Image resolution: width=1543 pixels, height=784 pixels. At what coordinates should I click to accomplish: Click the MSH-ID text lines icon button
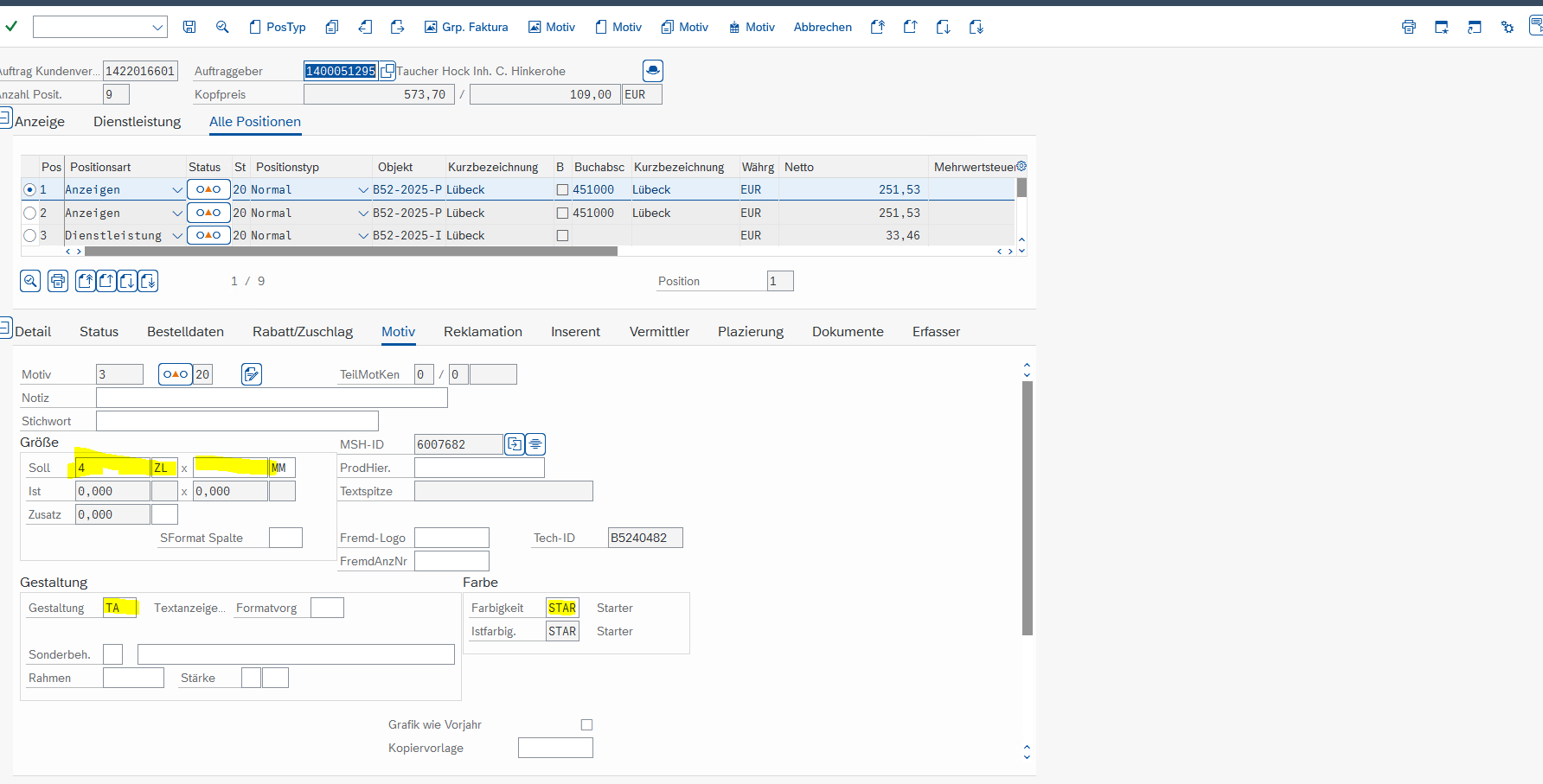[x=535, y=444]
